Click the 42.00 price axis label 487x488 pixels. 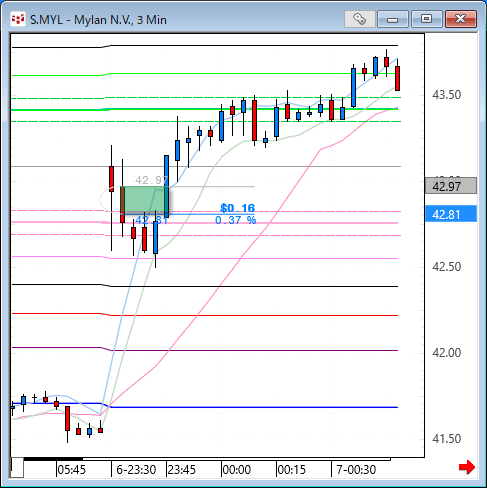tap(446, 353)
